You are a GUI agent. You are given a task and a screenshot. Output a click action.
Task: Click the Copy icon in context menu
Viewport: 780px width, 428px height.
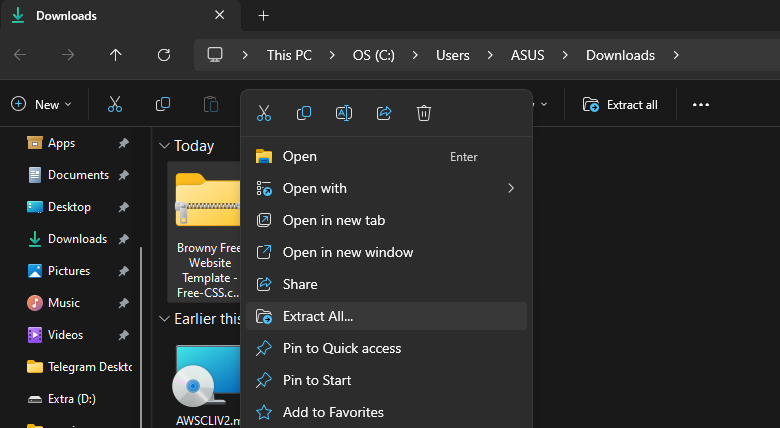click(304, 113)
